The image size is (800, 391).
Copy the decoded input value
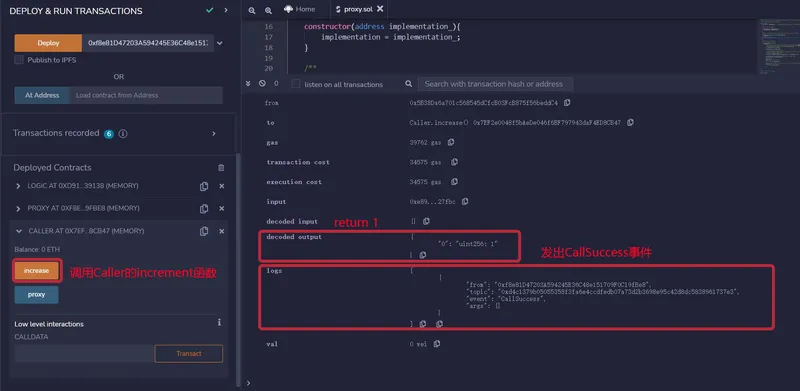pos(426,222)
